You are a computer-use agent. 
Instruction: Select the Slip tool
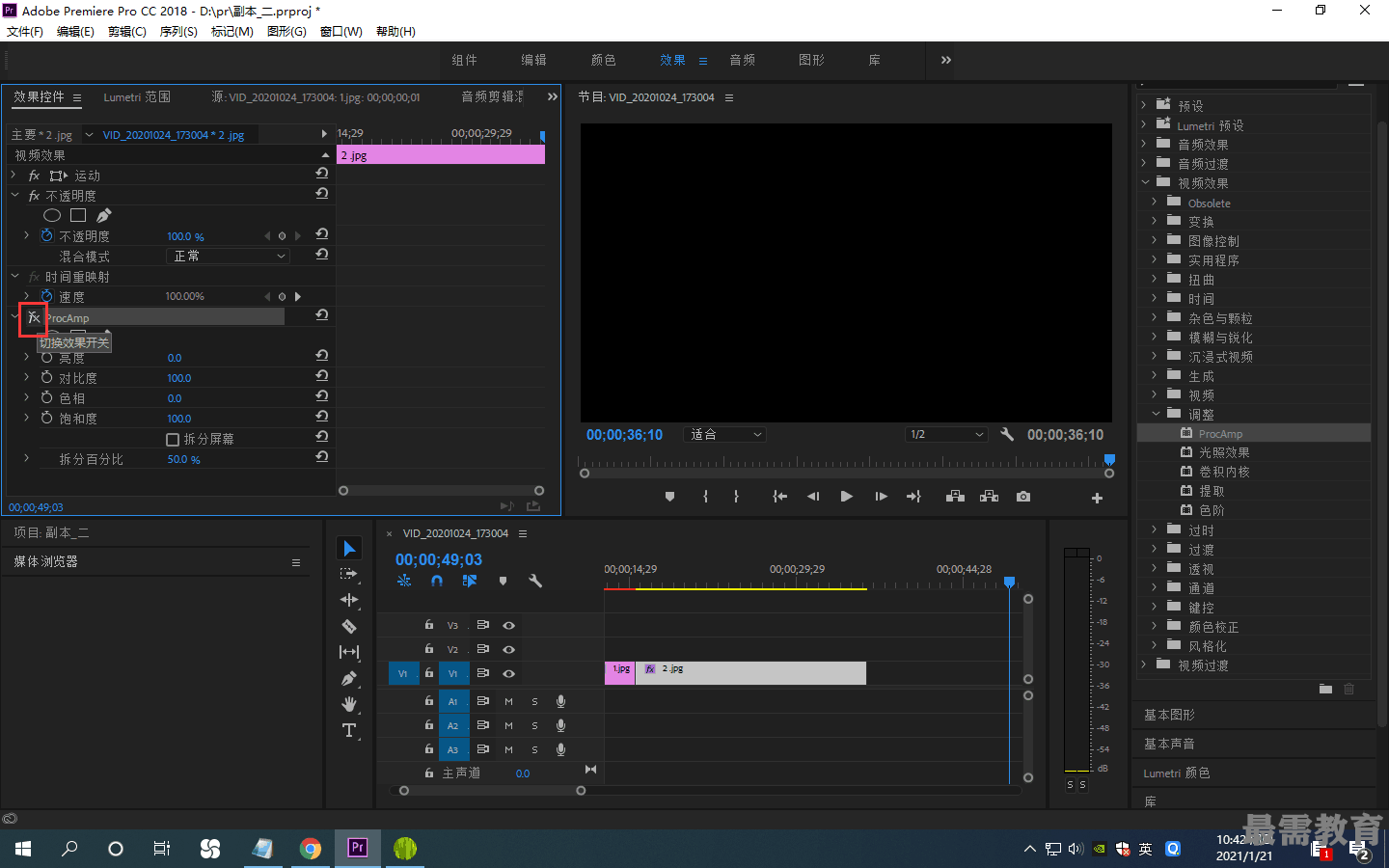click(349, 652)
